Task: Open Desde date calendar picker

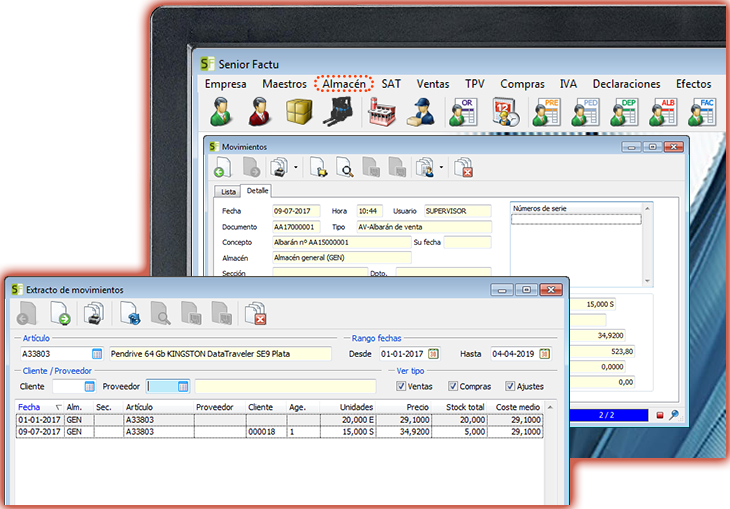Action: 433,354
